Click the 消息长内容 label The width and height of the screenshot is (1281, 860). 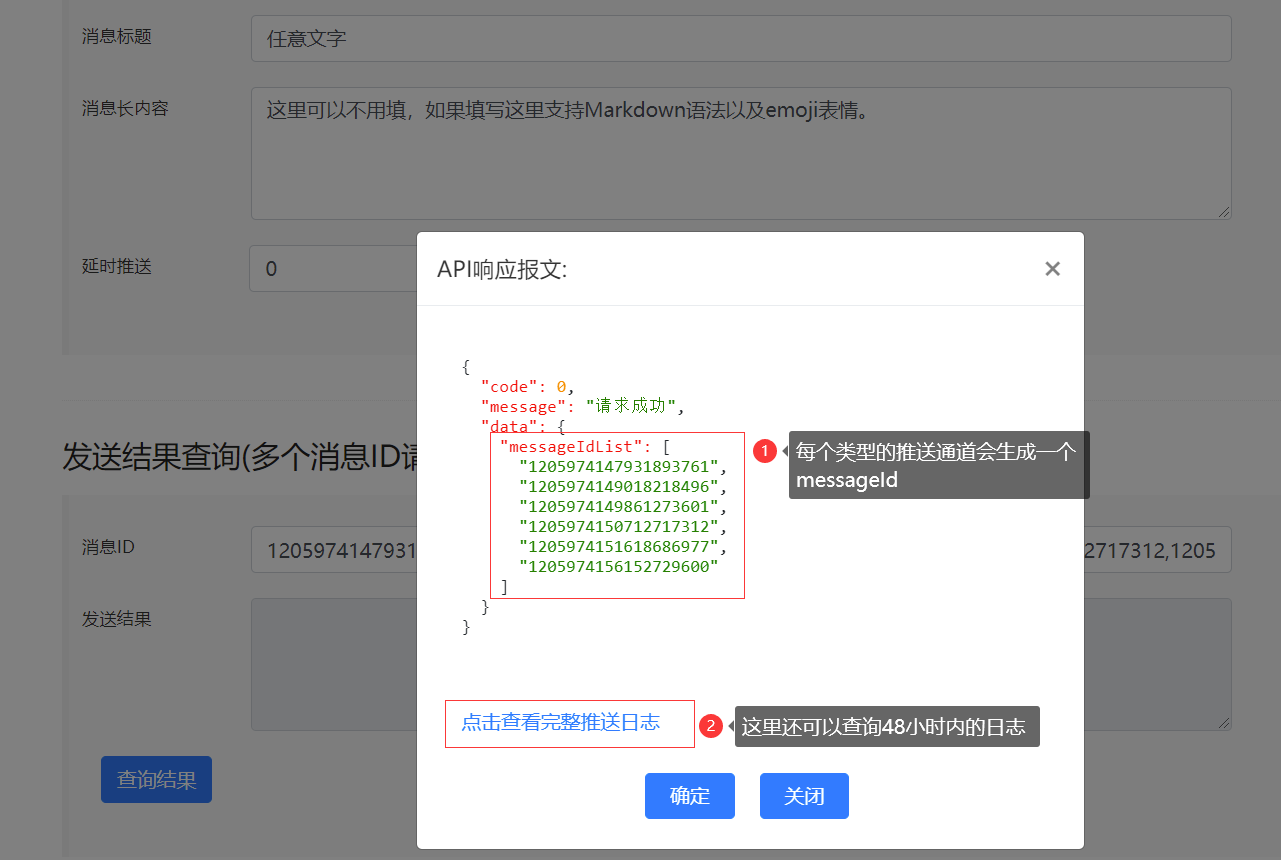point(125,108)
